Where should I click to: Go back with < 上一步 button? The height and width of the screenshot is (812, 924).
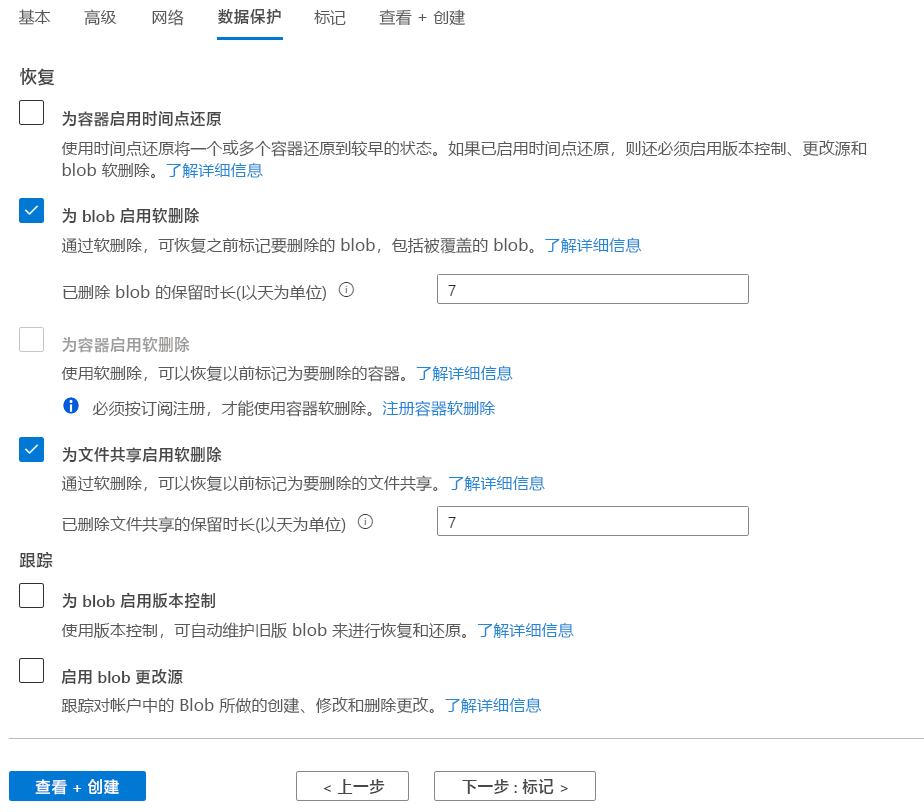[352, 786]
